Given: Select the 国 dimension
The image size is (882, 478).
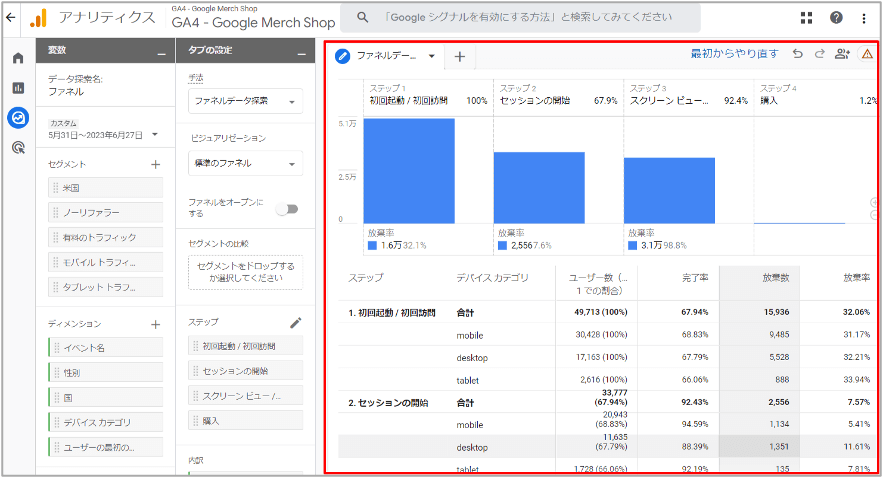Looking at the screenshot, I should click(106, 398).
